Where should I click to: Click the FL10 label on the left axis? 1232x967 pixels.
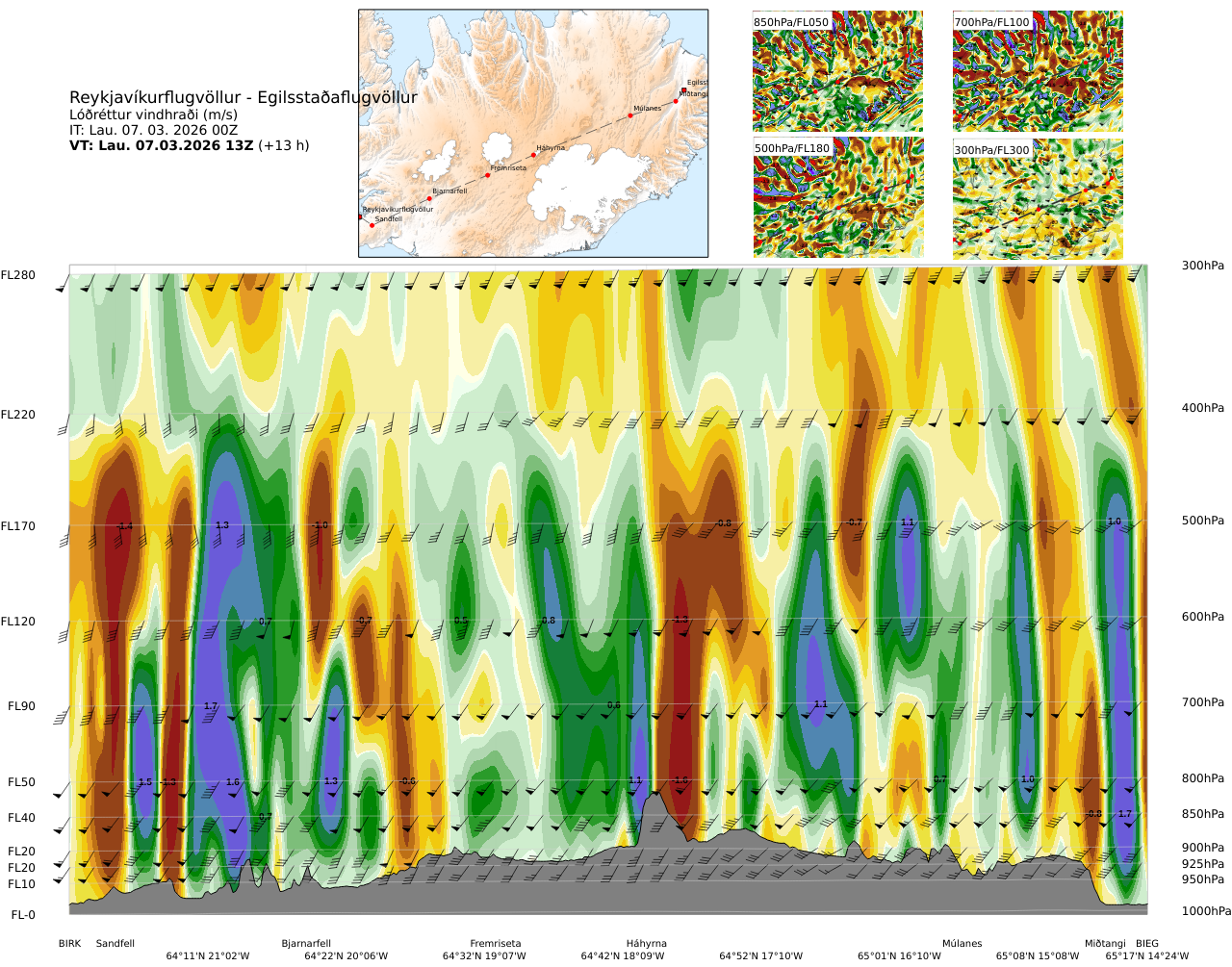[x=21, y=884]
